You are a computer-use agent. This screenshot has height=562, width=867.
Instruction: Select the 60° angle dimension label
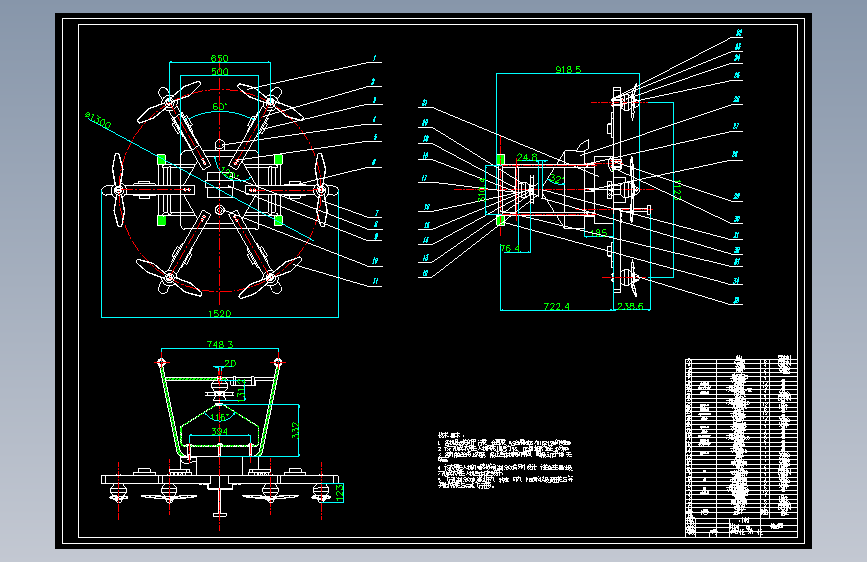point(220,107)
